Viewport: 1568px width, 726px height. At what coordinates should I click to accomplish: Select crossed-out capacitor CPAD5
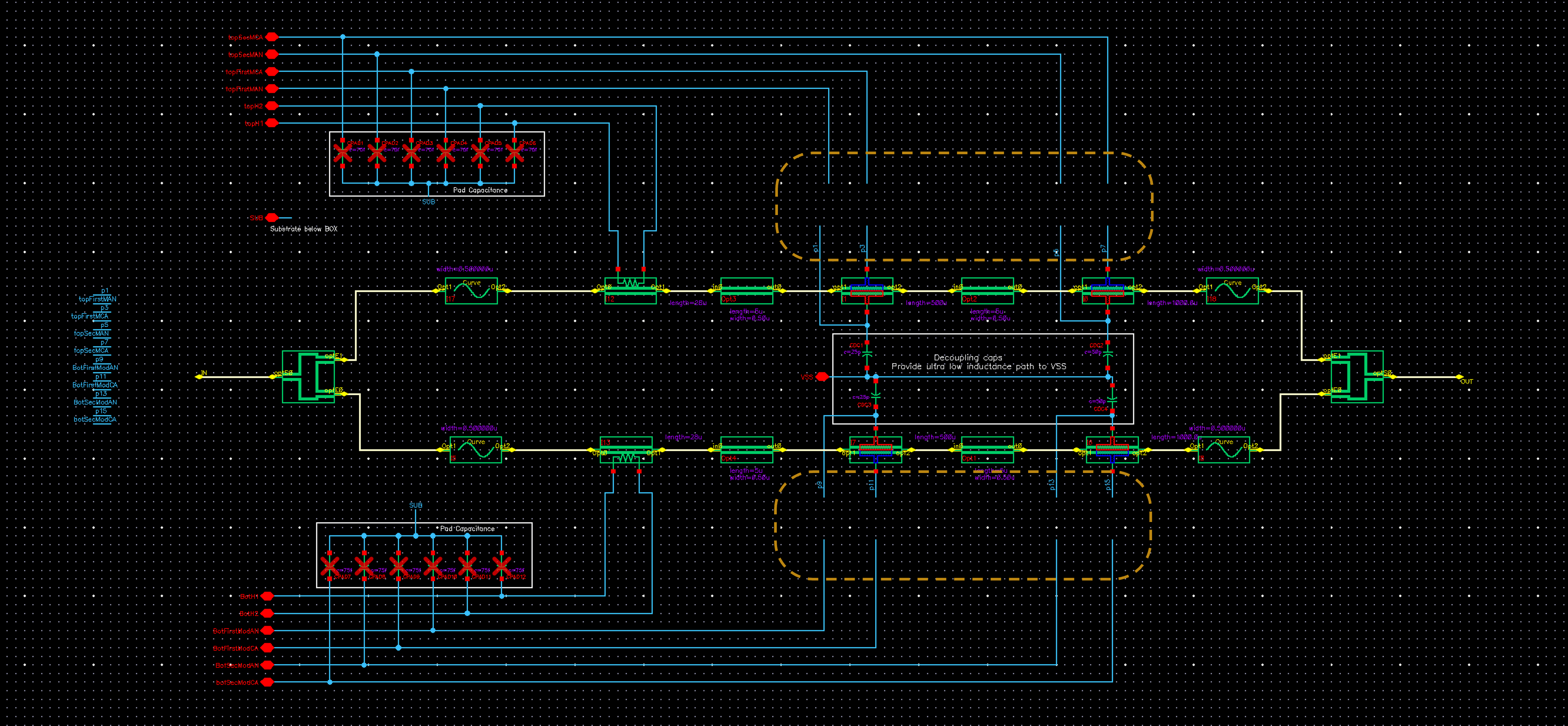pyautogui.click(x=480, y=153)
